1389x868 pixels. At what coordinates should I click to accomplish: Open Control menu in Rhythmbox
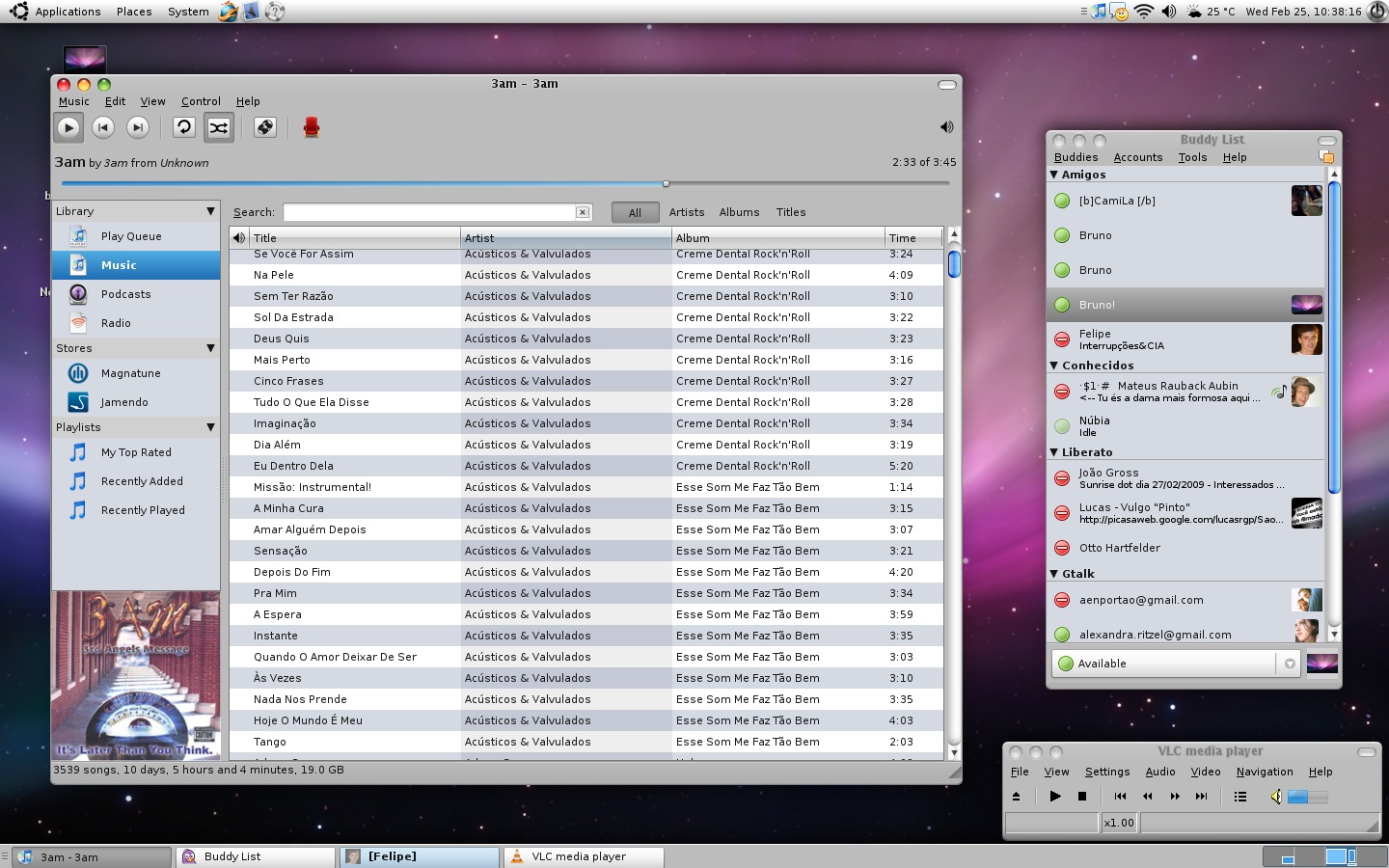201,101
